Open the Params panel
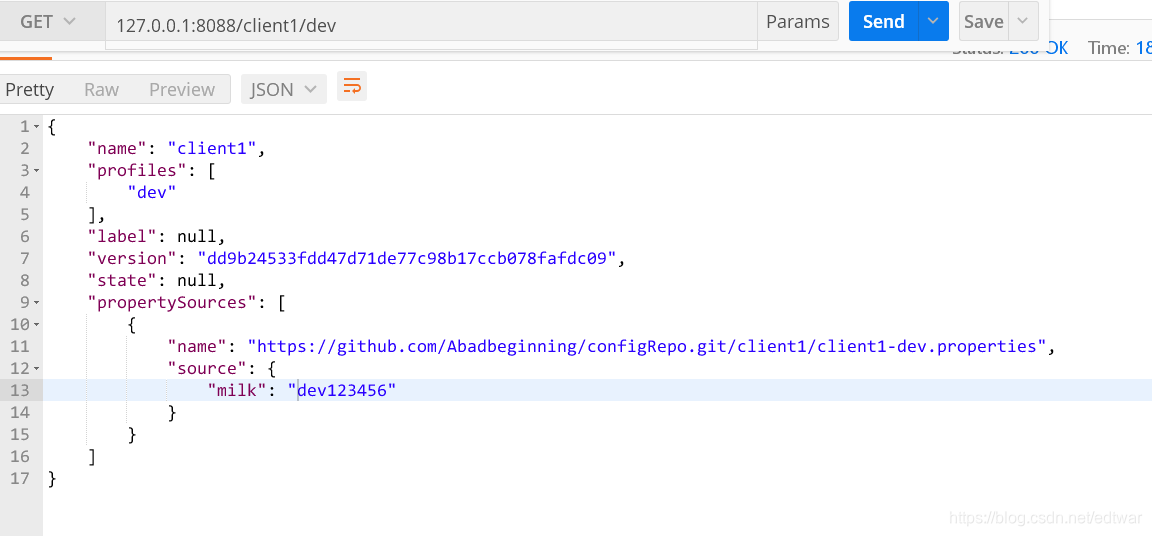The height and width of the screenshot is (536, 1152). 798,22
